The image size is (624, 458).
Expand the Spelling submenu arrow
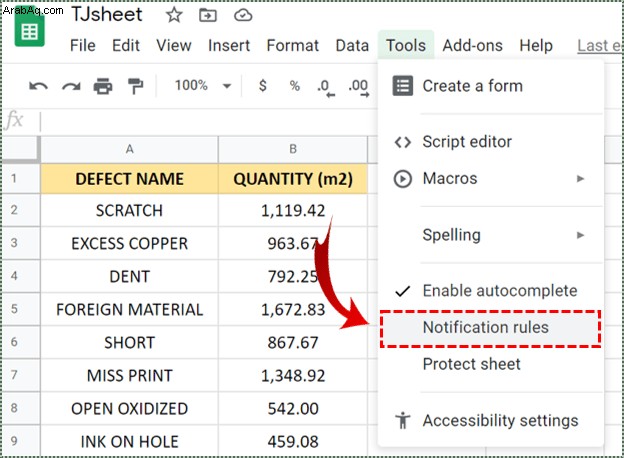(581, 235)
